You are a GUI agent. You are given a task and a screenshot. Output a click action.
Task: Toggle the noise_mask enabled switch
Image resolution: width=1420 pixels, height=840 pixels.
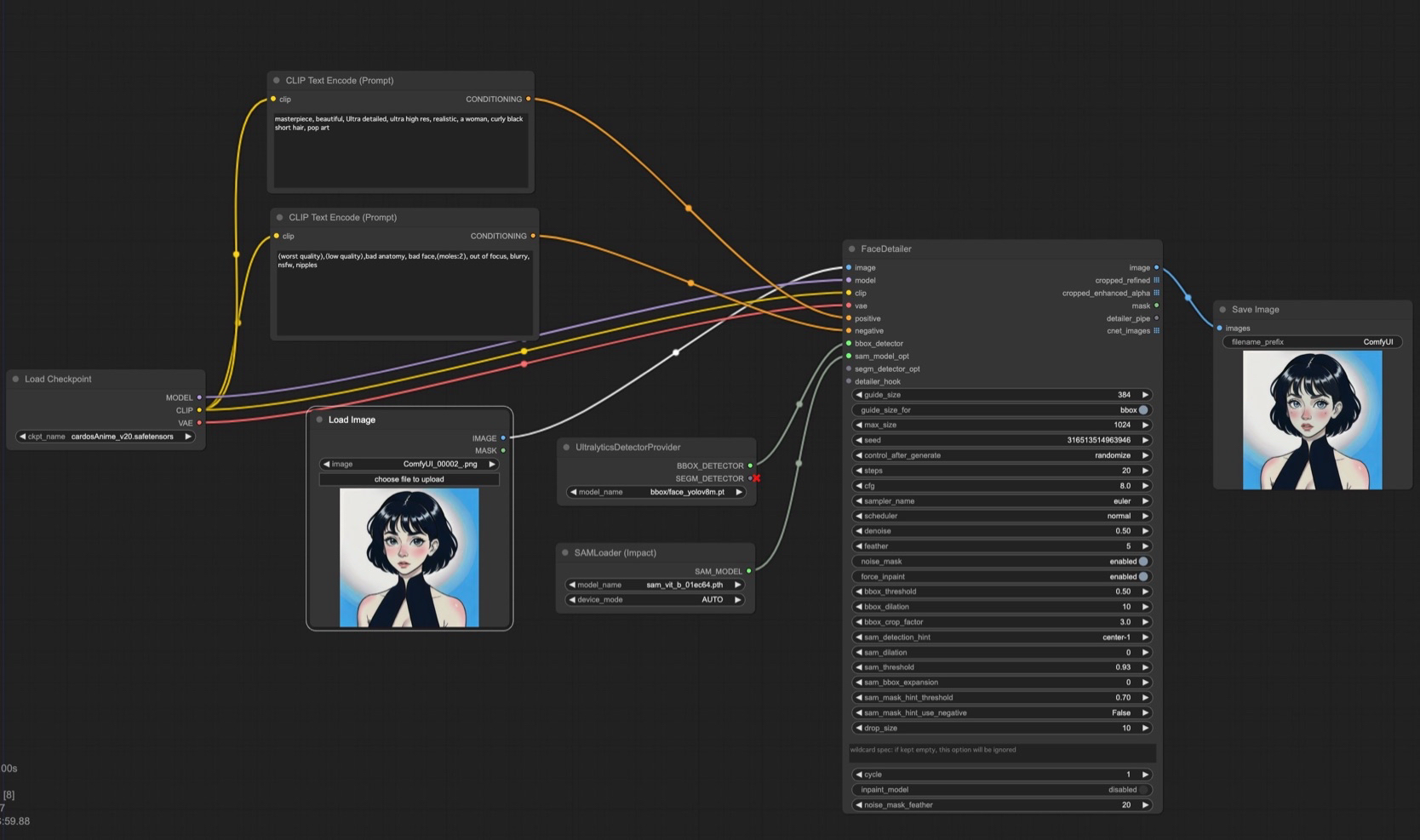tap(1143, 562)
